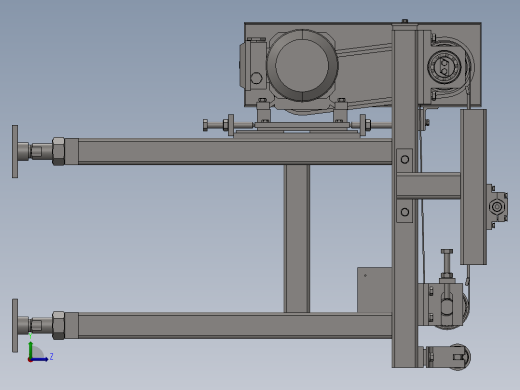Image resolution: width=520 pixels, height=390 pixels.
Task: Select the pillow block bearing on the far right
Action: (497, 207)
